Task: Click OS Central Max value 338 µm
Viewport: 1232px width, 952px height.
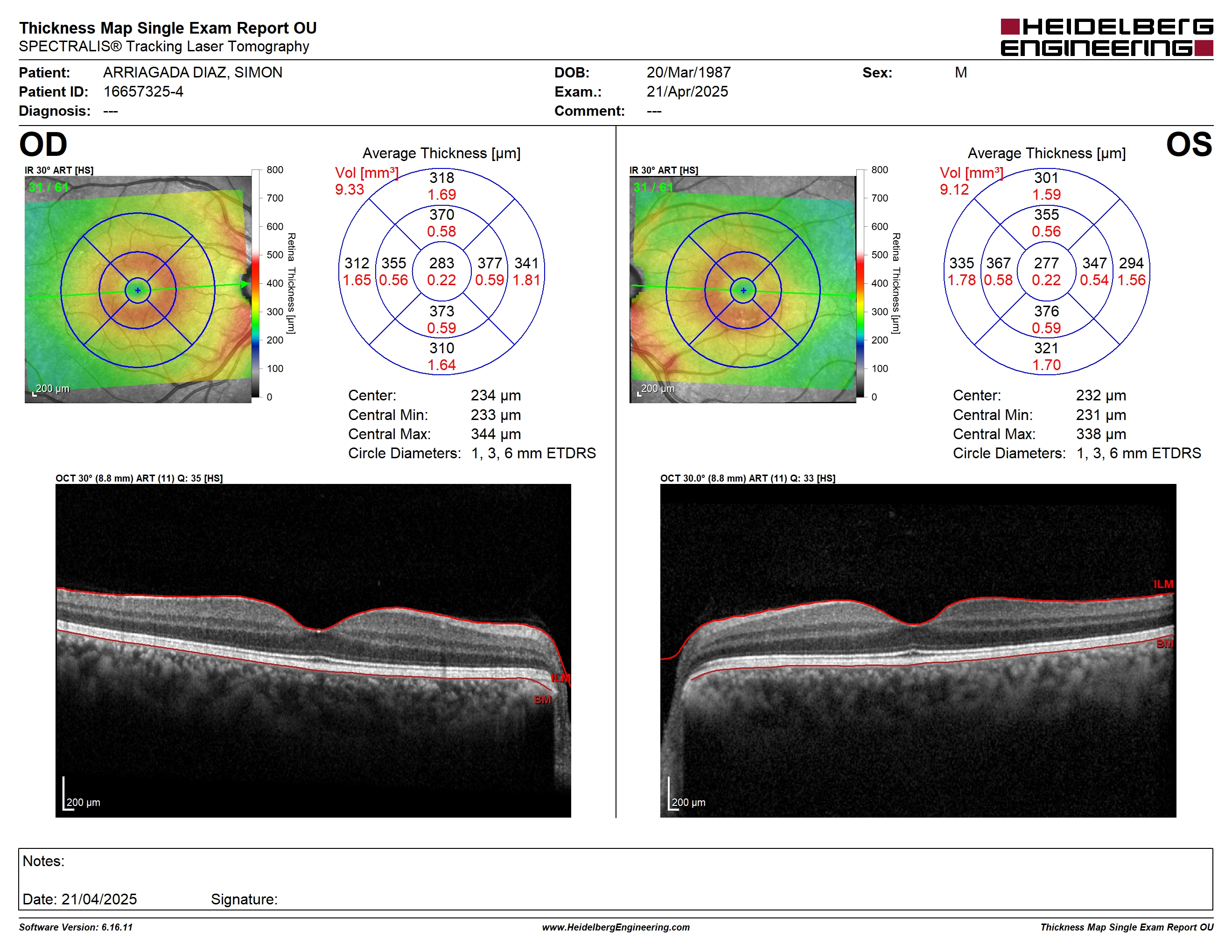Action: click(1100, 434)
